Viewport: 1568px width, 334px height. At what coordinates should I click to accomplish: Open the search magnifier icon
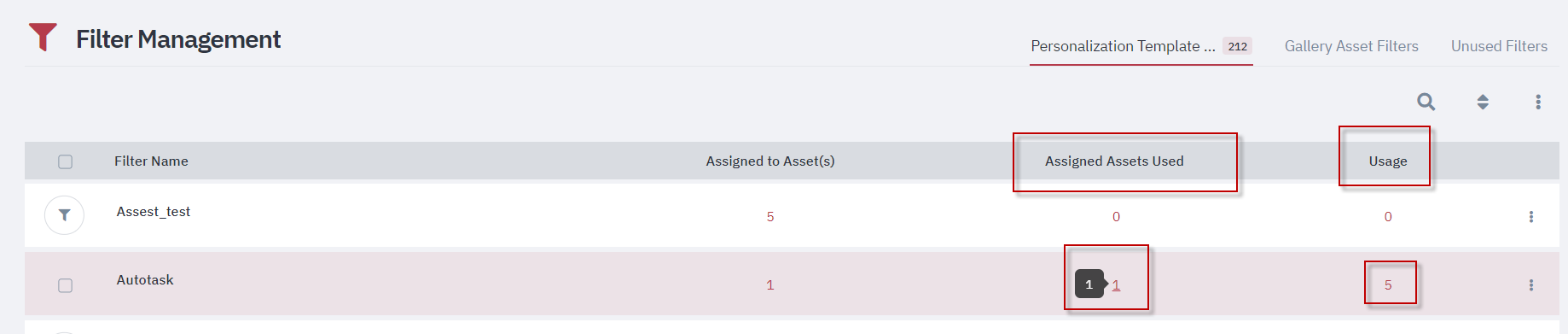(1426, 102)
